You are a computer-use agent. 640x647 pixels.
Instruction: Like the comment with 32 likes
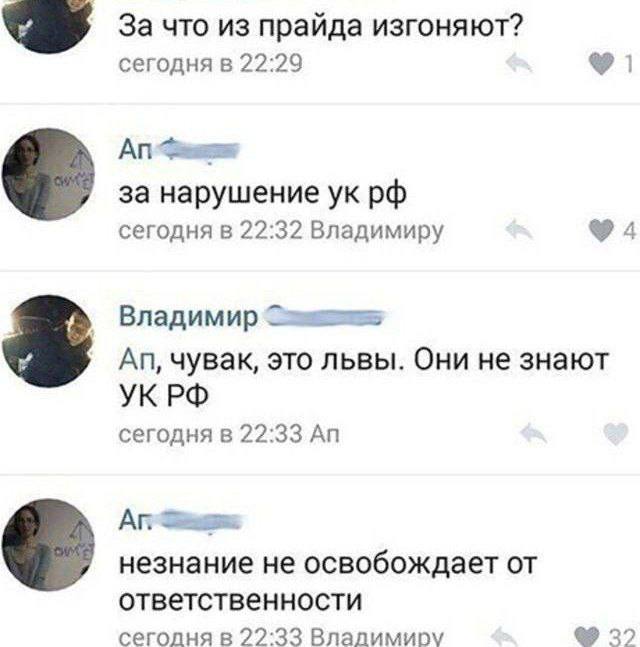point(587,636)
